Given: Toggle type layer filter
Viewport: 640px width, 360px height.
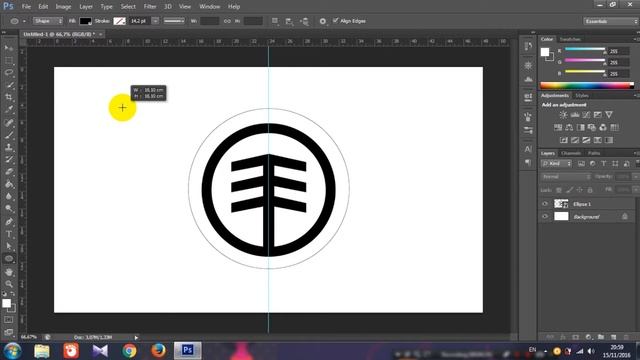Looking at the screenshot, I should pyautogui.click(x=604, y=164).
